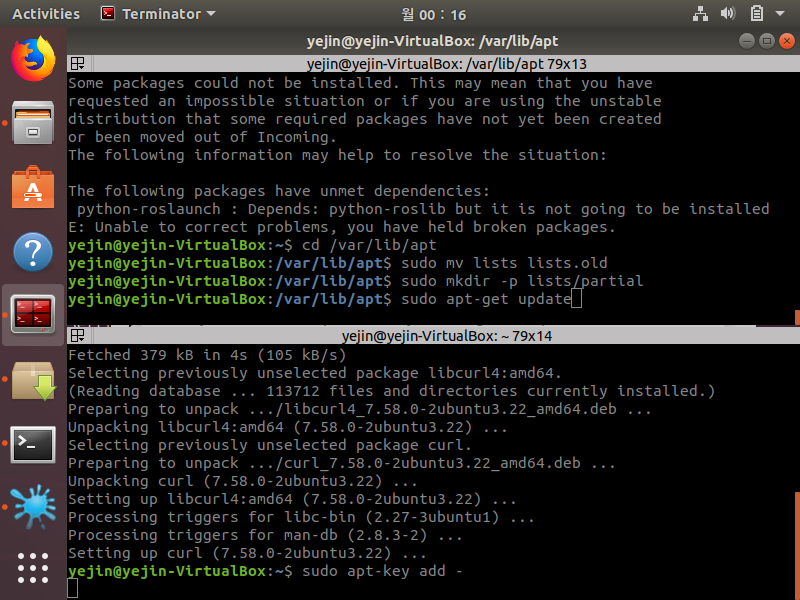Image resolution: width=800 pixels, height=600 pixels.
Task: Open the blue splash application dock icon
Action: tap(34, 507)
